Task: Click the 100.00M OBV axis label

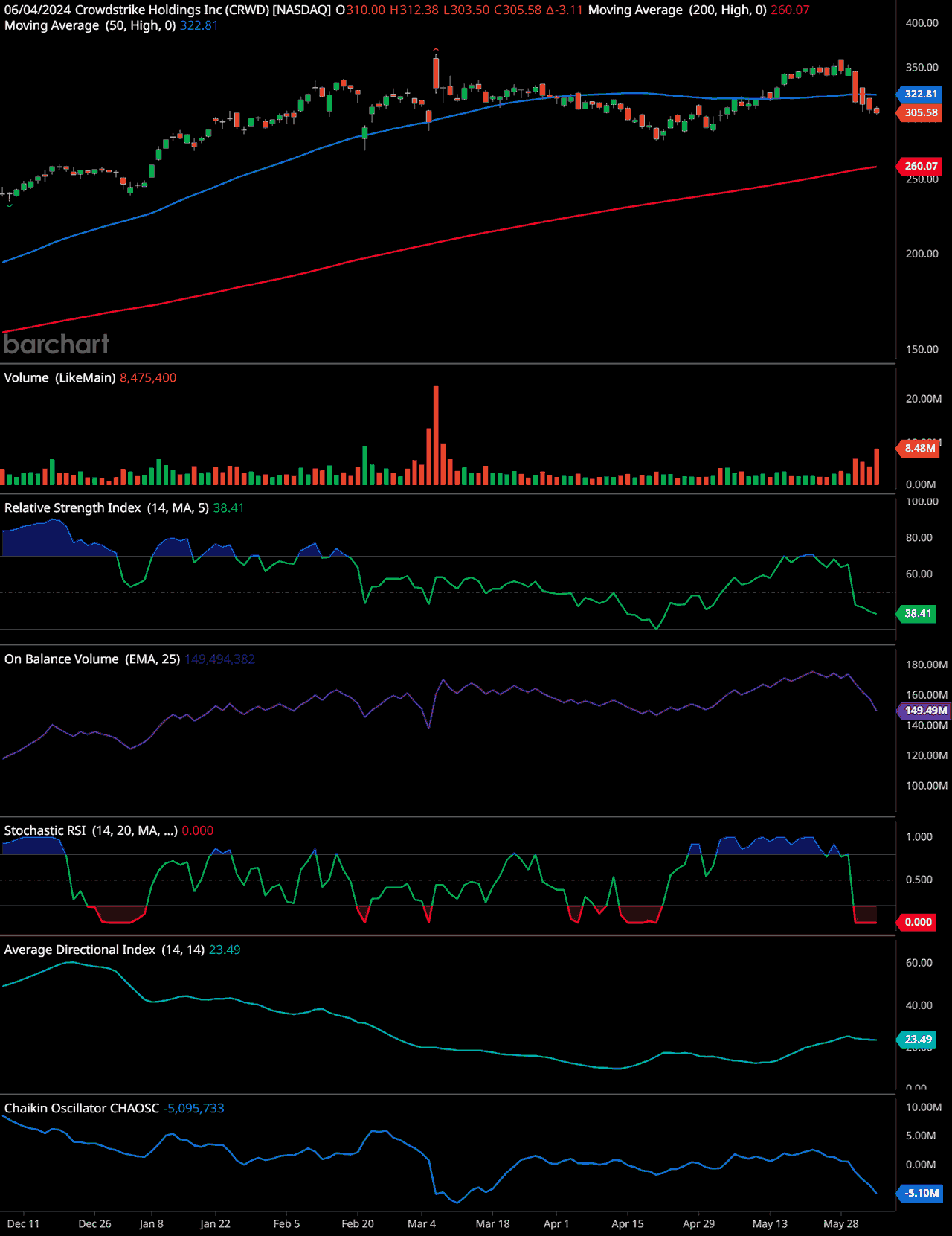Action: pos(927,786)
